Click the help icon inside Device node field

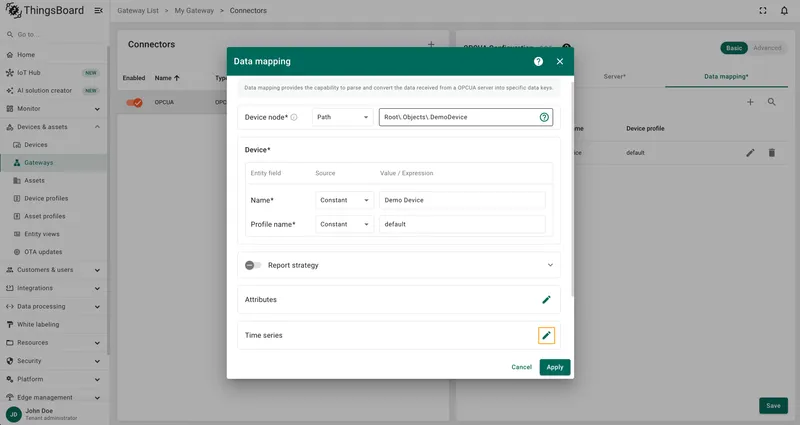tap(544, 117)
